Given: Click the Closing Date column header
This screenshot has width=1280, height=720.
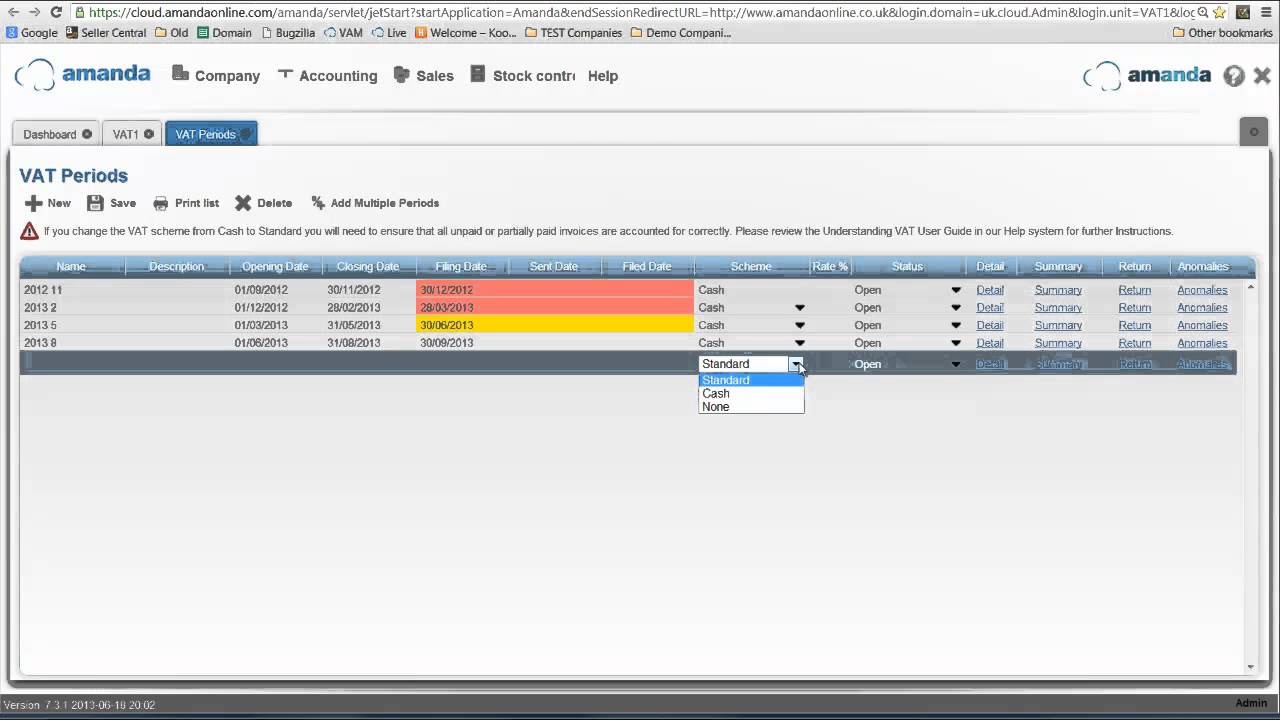Looking at the screenshot, I should (368, 266).
